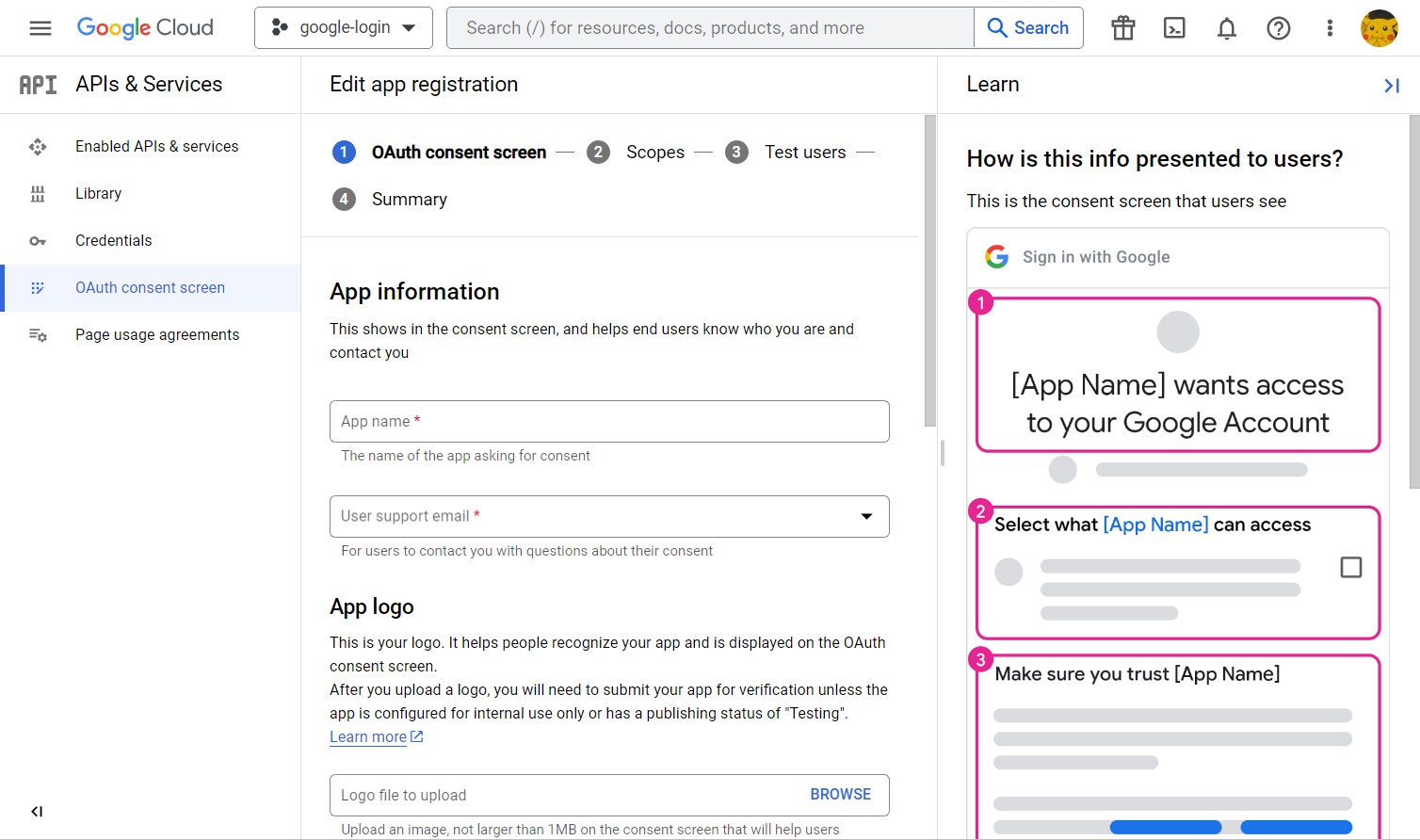1420x840 pixels.
Task: Open the notifications bell
Action: (1227, 28)
